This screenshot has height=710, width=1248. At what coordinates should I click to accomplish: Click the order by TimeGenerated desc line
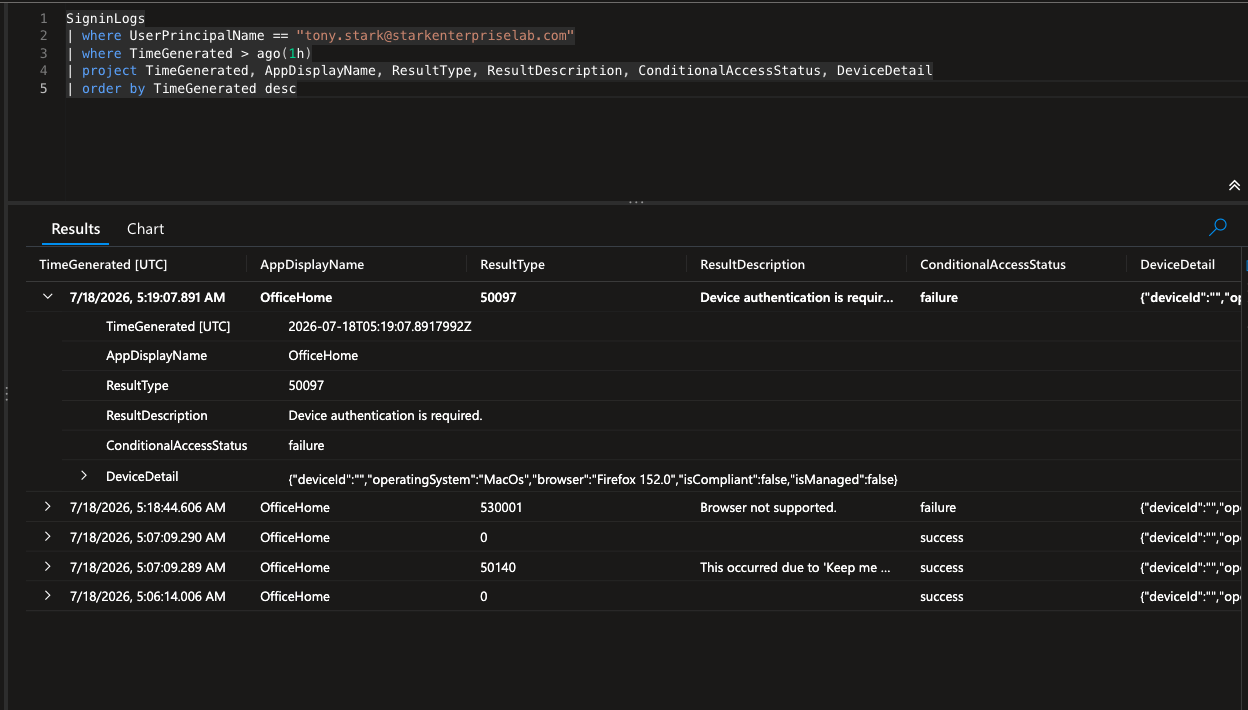[181, 88]
